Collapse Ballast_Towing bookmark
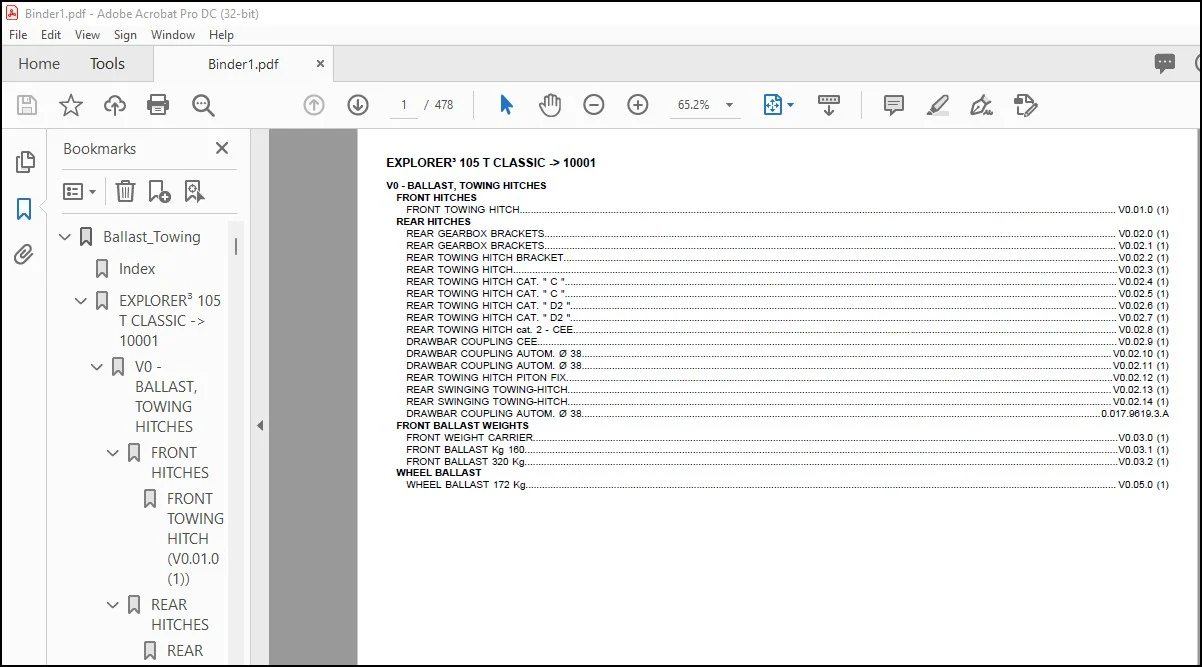This screenshot has height=667, width=1202. pyautogui.click(x=65, y=237)
